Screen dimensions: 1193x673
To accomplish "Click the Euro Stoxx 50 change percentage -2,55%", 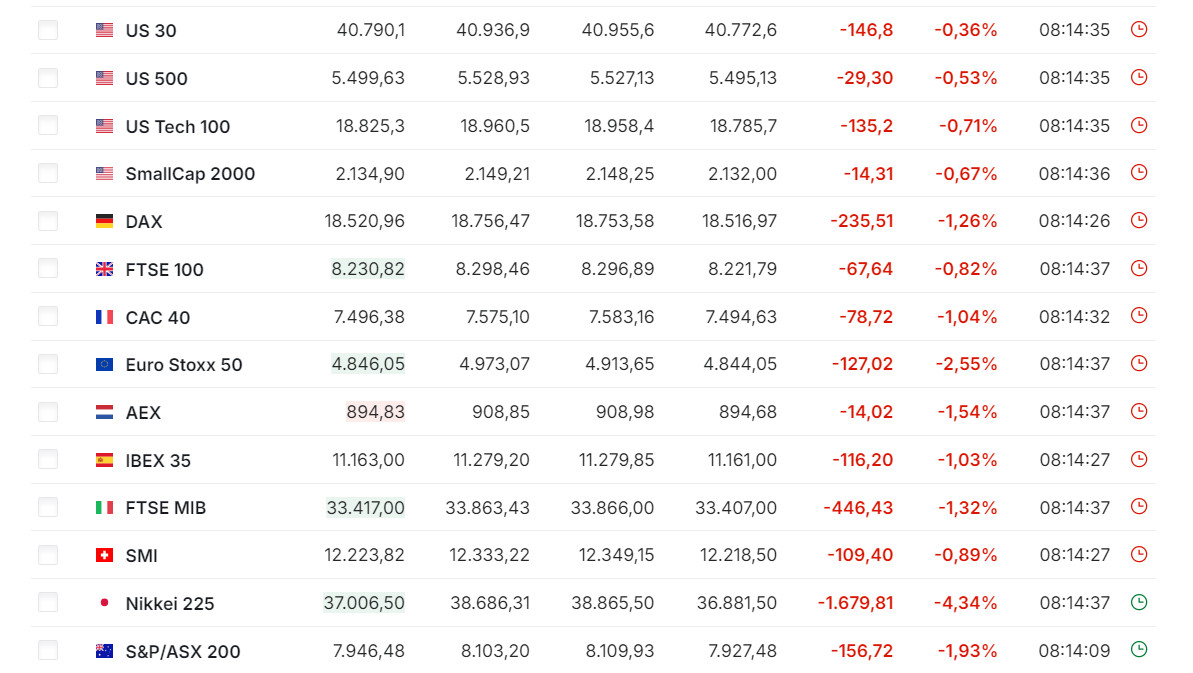I will click(x=967, y=365).
